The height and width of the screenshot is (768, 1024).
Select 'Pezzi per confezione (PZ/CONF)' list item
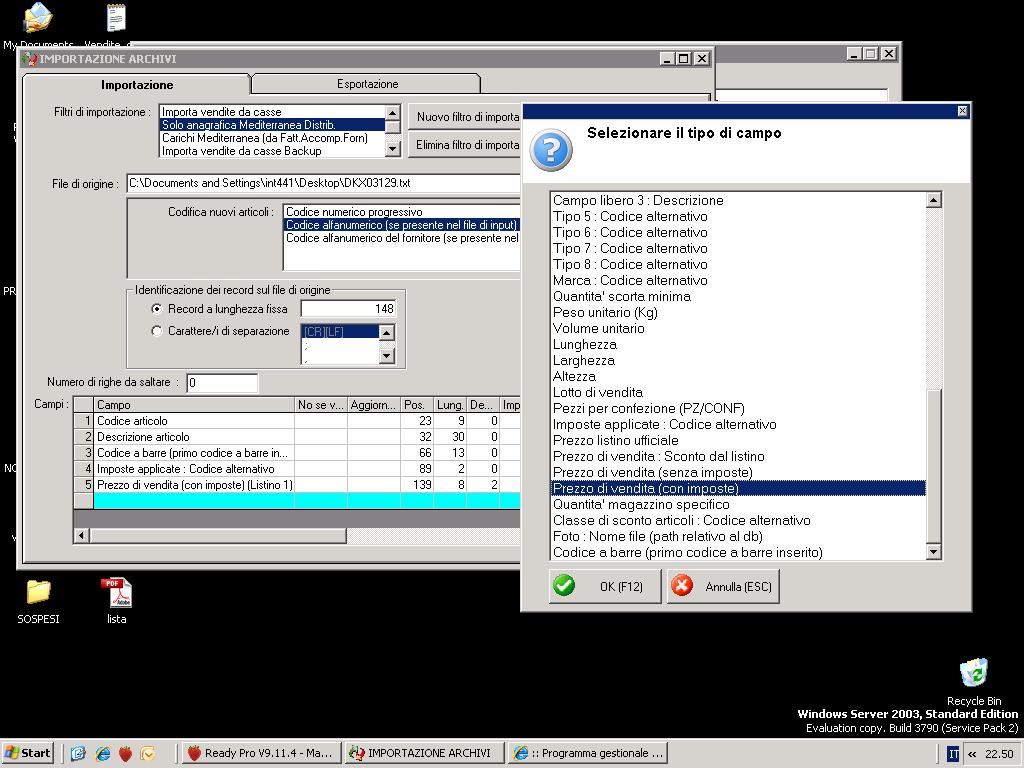pos(739,408)
